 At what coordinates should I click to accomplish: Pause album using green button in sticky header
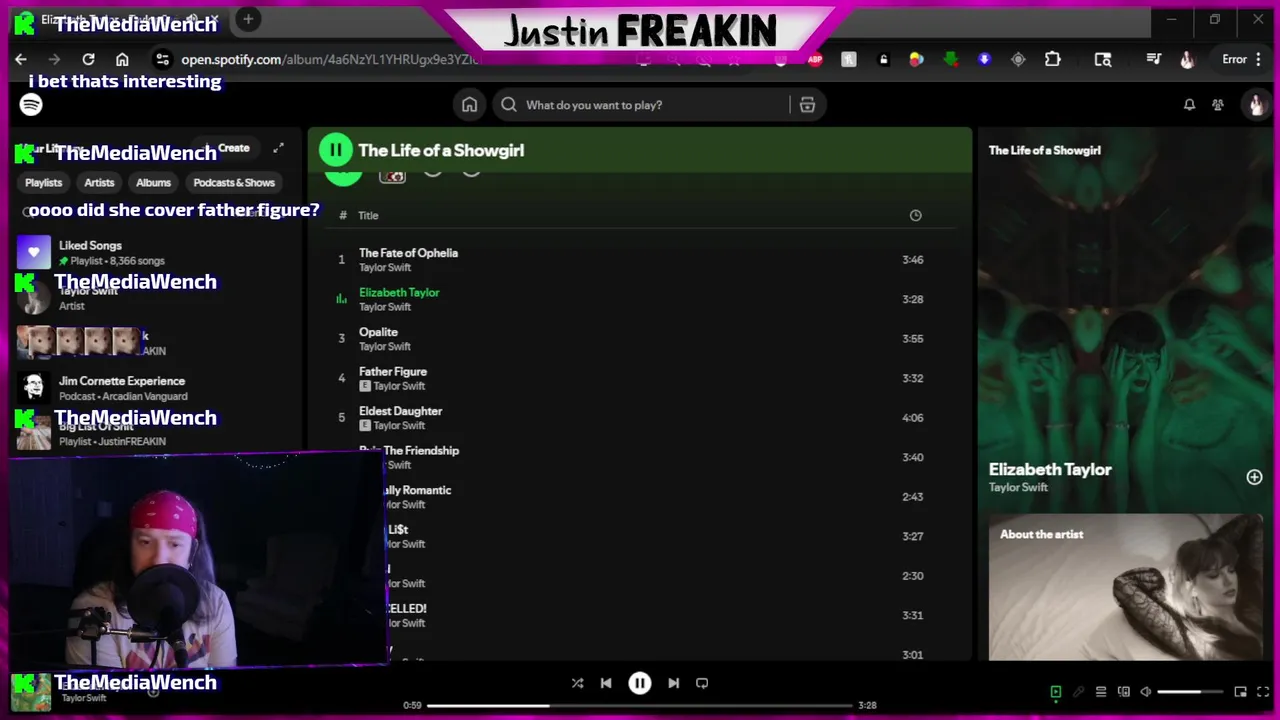click(335, 150)
